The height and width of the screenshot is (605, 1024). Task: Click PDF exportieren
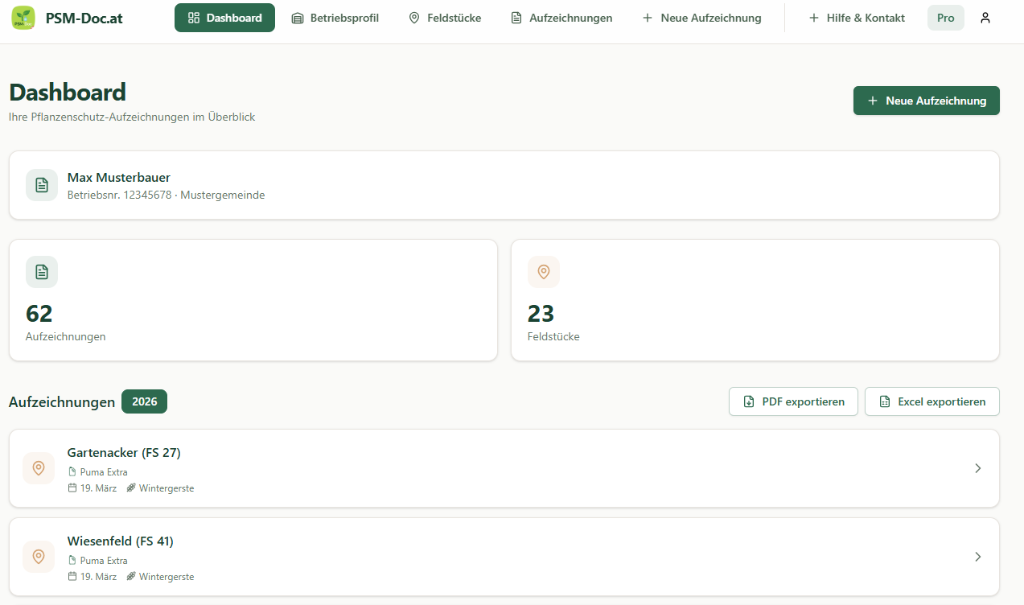793,401
